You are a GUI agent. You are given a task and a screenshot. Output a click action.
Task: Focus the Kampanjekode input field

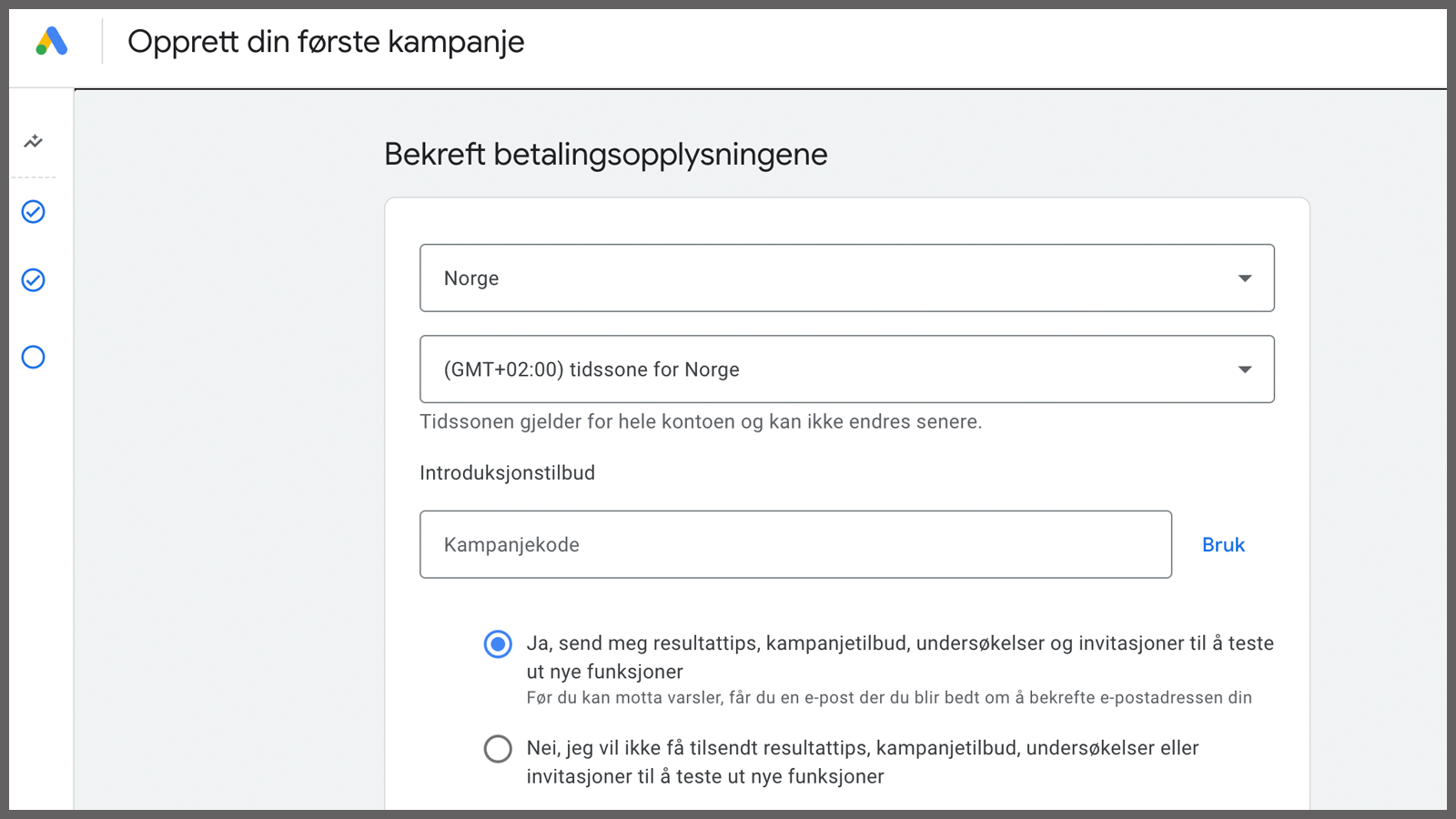coord(795,544)
